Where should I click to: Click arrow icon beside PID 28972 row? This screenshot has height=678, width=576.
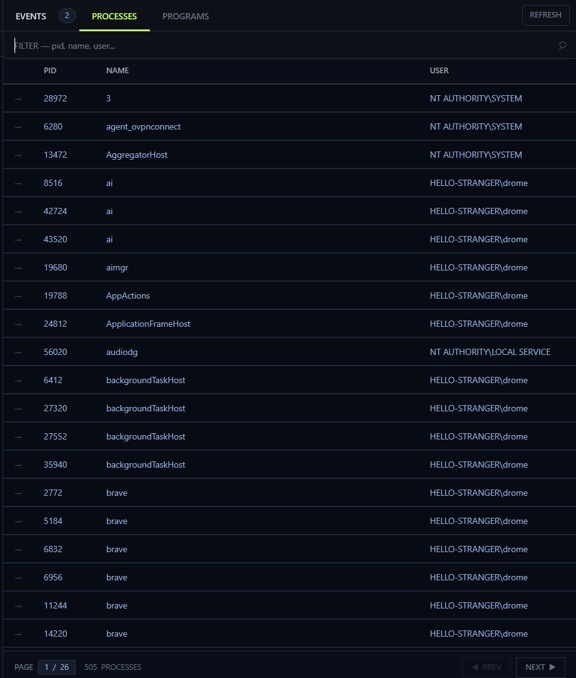(x=18, y=99)
